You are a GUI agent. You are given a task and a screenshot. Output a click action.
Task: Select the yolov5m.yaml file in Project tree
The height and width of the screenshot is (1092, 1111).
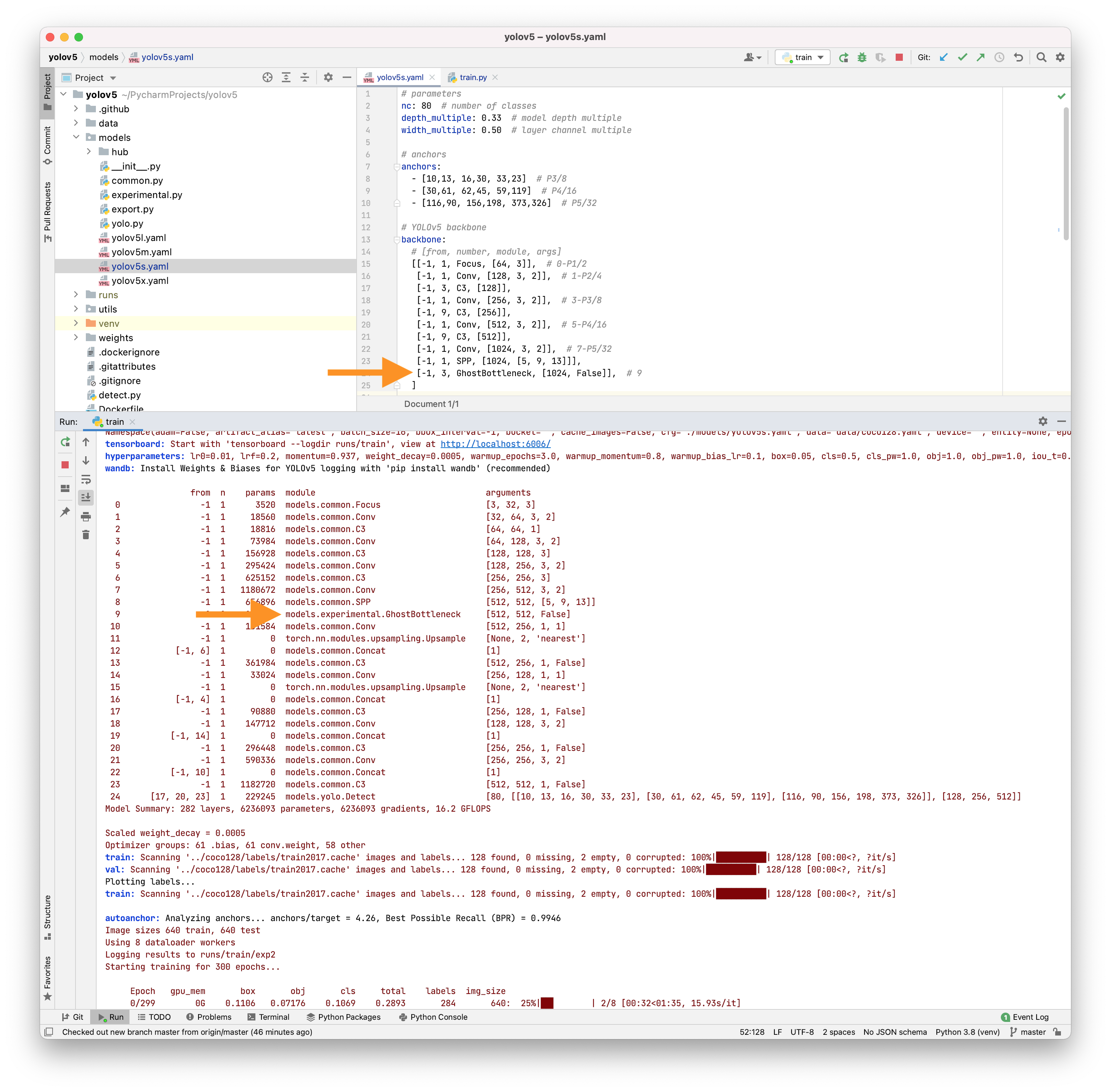click(142, 252)
